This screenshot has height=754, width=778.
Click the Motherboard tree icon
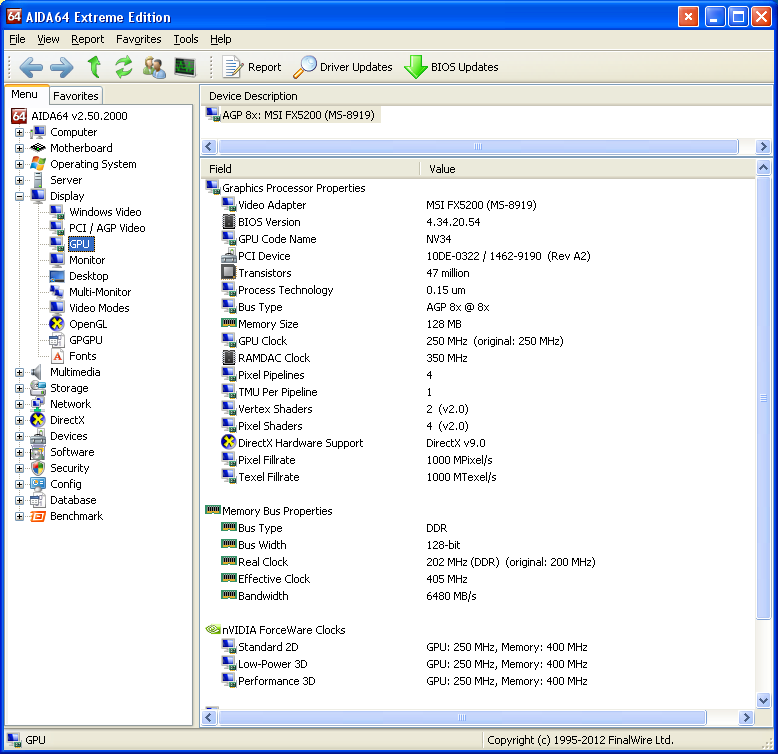pyautogui.click(x=38, y=148)
